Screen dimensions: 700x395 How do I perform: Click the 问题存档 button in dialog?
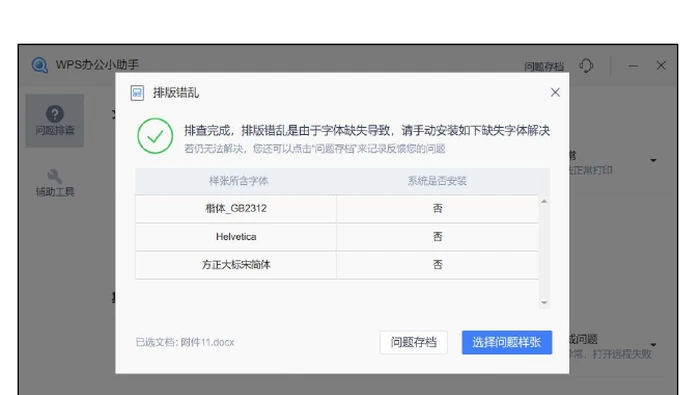(x=413, y=342)
